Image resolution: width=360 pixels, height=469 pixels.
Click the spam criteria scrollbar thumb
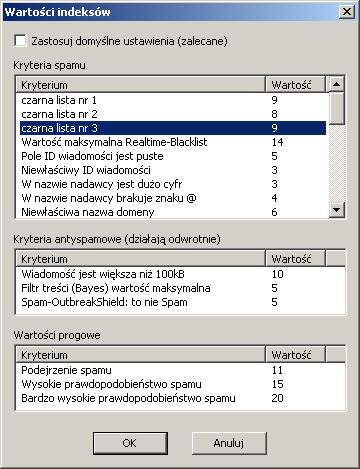(x=336, y=108)
